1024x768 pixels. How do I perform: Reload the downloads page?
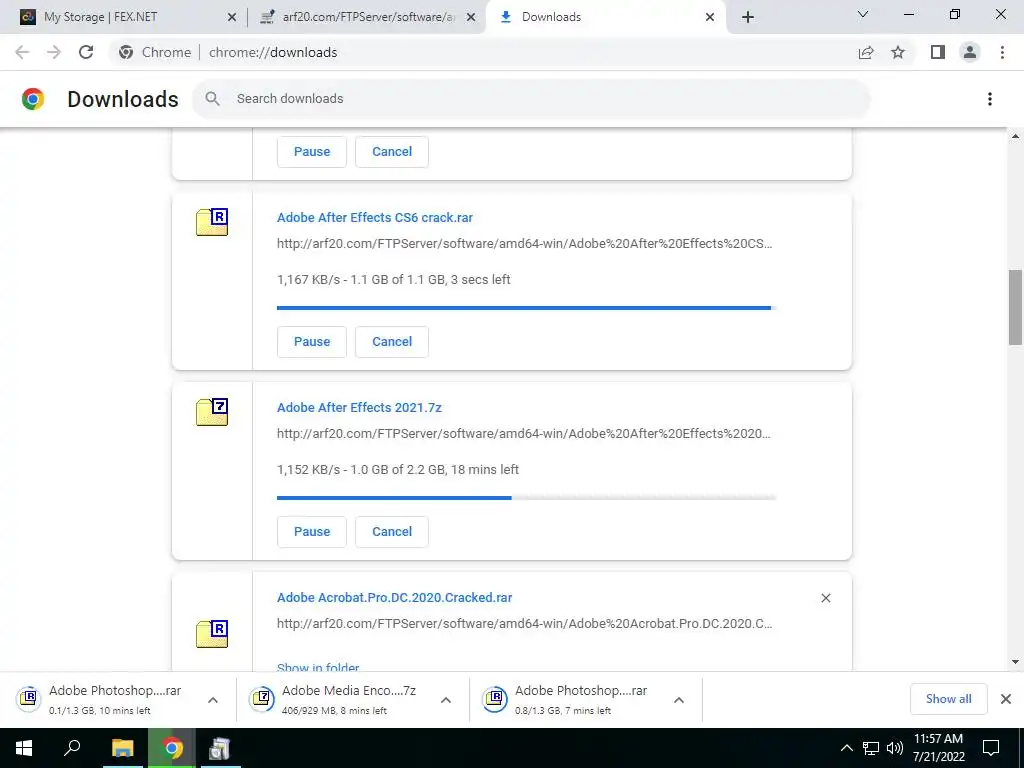(86, 52)
